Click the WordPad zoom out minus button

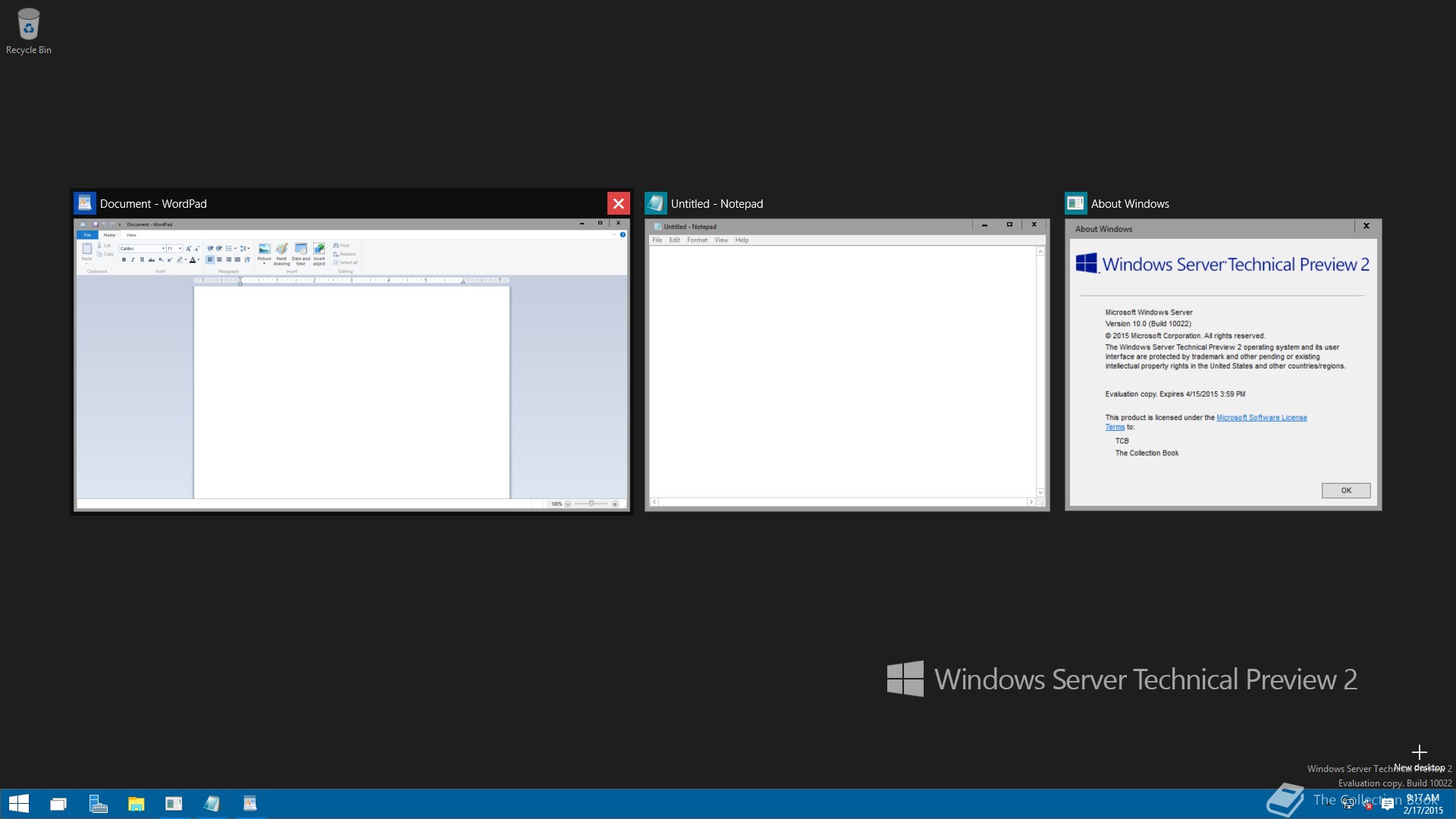tap(568, 504)
